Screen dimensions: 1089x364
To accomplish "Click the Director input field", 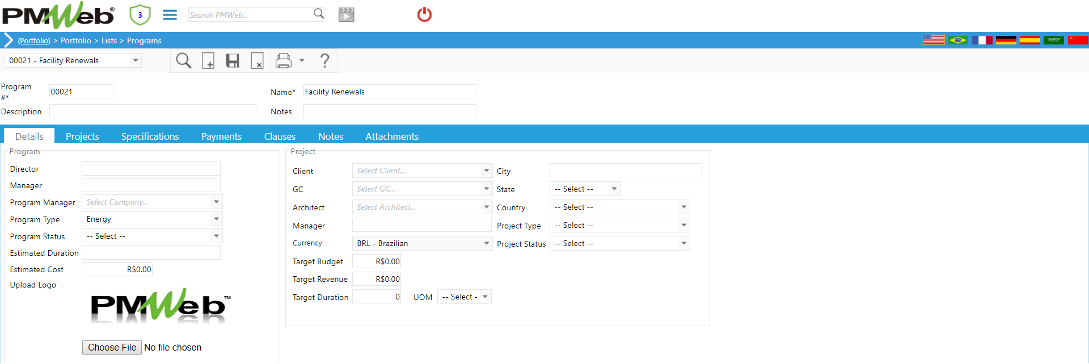I will point(151,169).
